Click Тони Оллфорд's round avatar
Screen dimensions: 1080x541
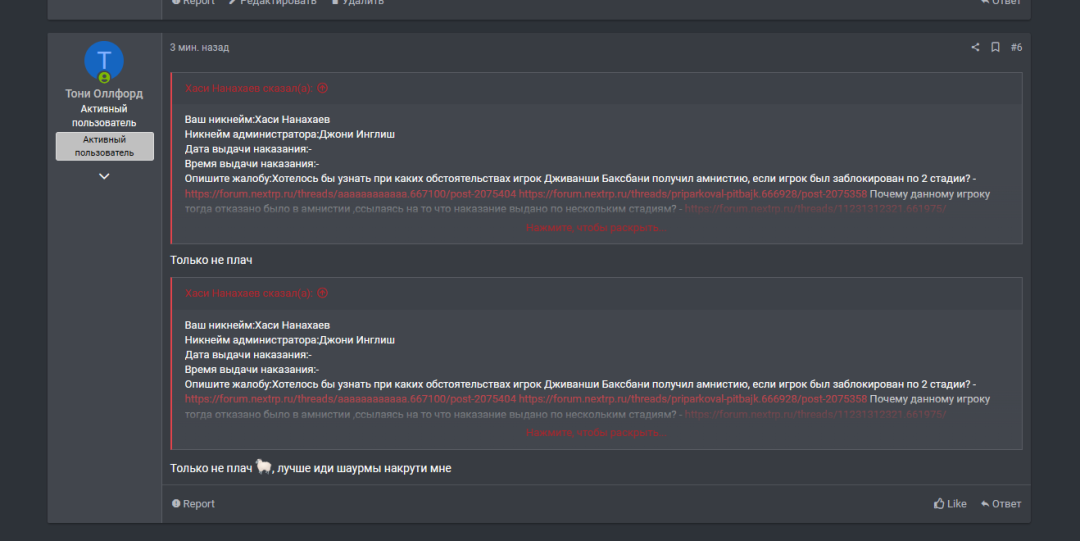[104, 62]
